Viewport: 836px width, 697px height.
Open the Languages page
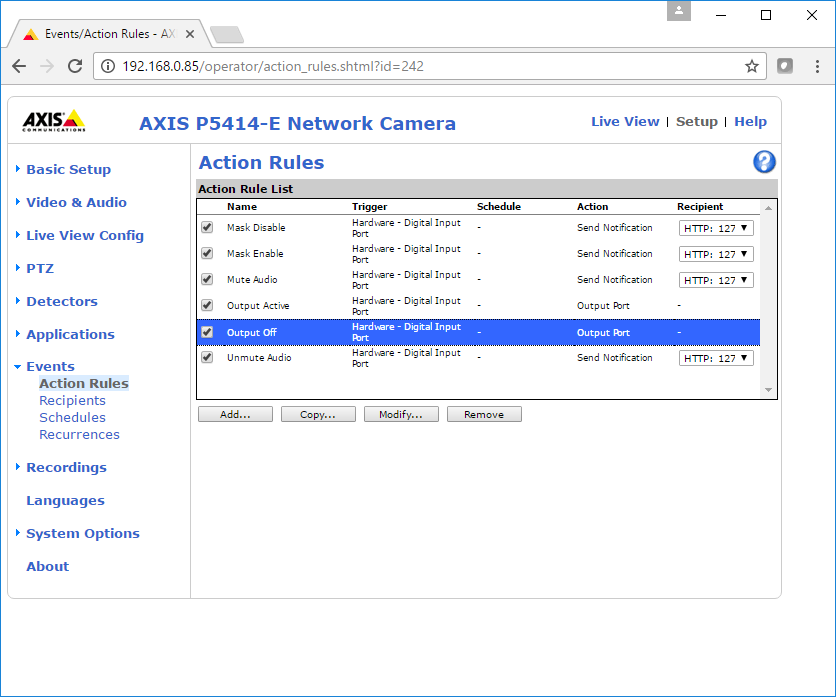[65, 501]
